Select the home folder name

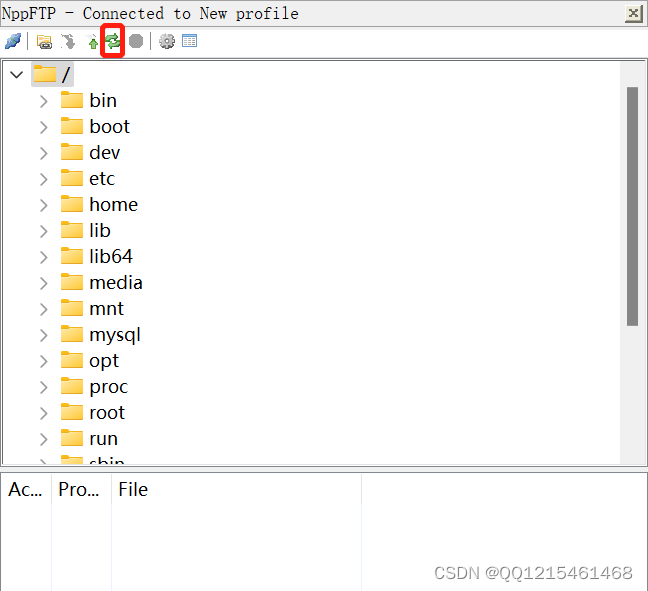point(114,205)
